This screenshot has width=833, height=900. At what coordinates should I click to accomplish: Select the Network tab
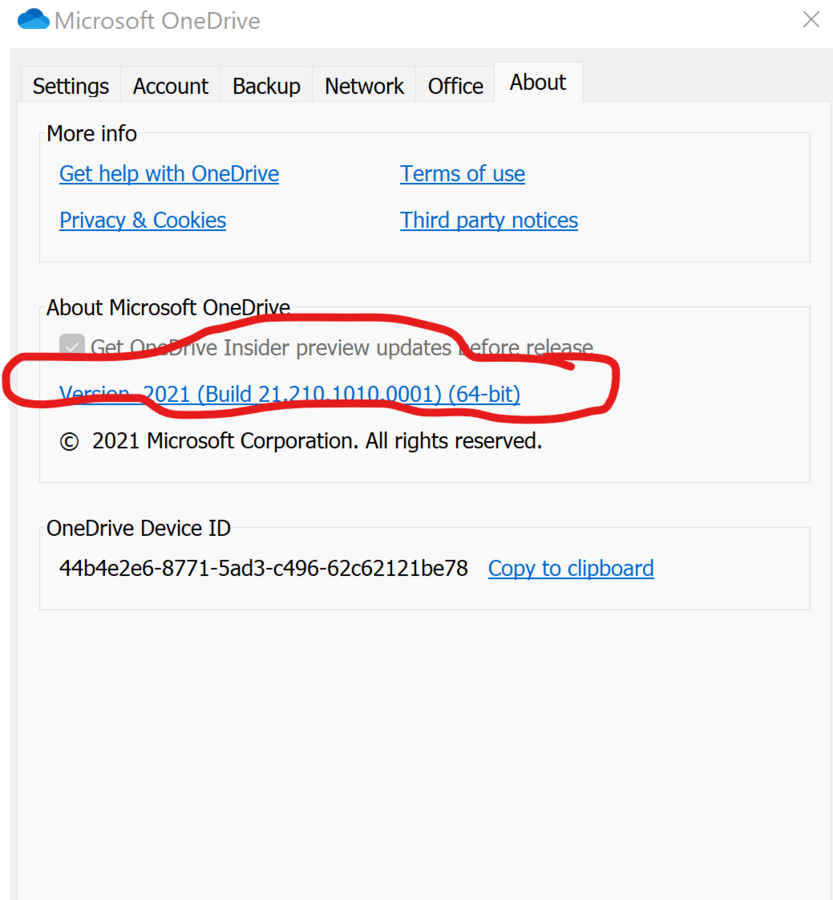[364, 86]
